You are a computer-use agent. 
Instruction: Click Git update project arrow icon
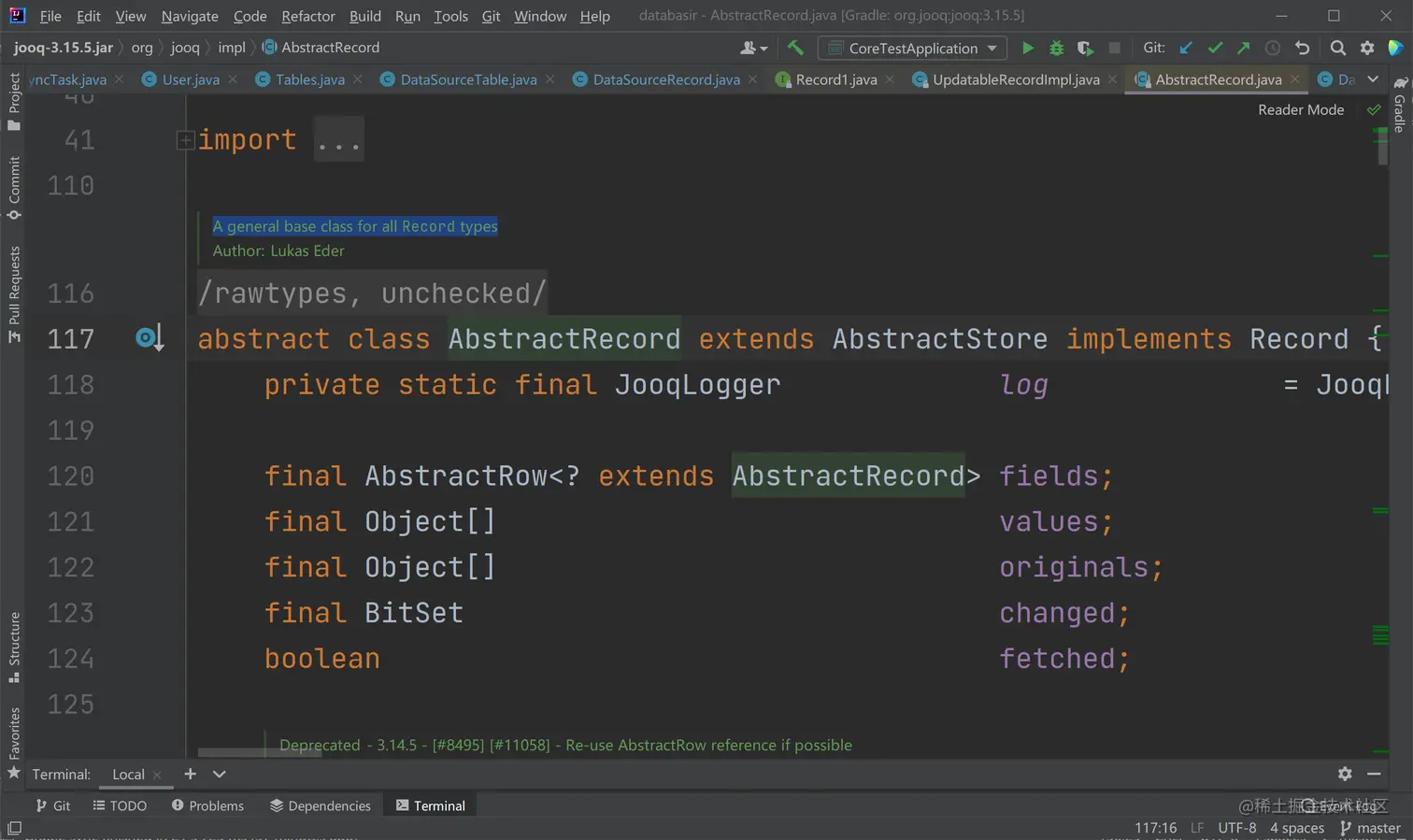(x=1186, y=48)
